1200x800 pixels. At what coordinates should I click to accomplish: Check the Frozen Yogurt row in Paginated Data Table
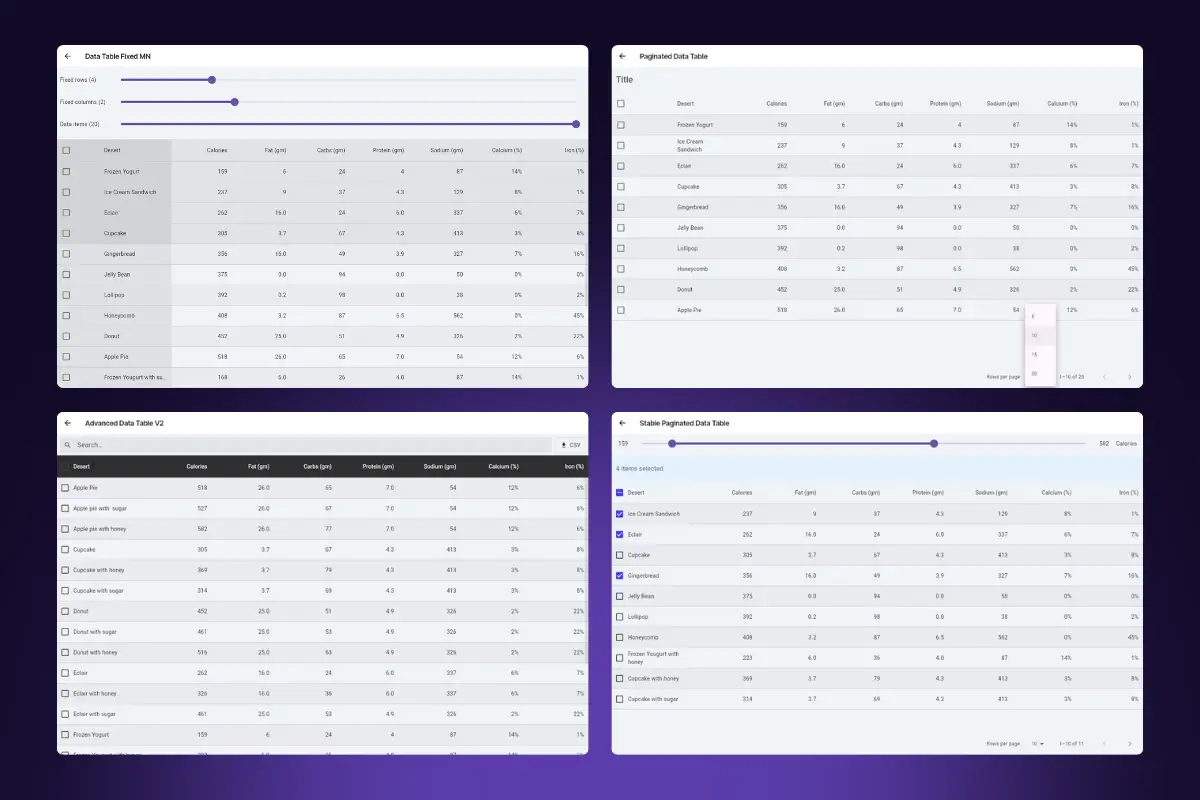pos(622,123)
